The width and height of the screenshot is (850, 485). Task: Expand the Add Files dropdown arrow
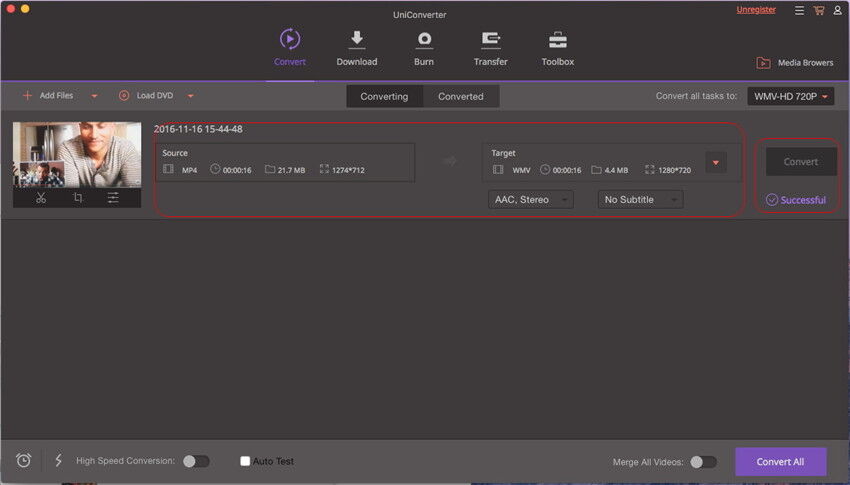click(94, 96)
